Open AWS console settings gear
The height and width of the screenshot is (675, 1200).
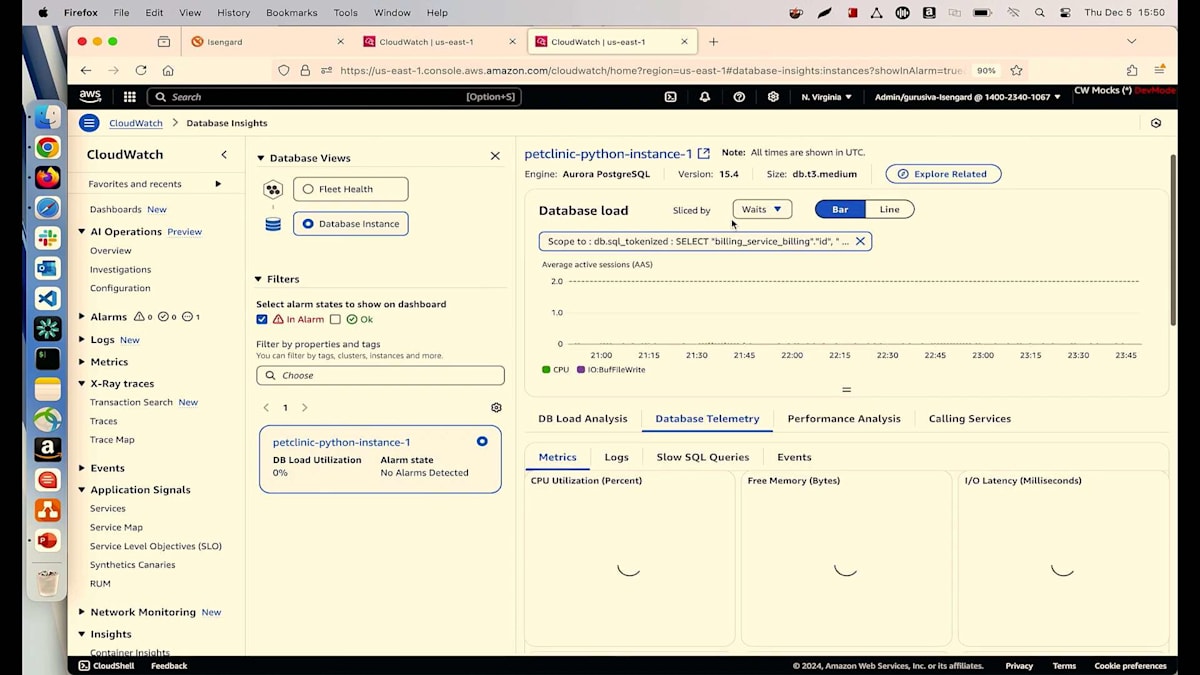pos(773,97)
